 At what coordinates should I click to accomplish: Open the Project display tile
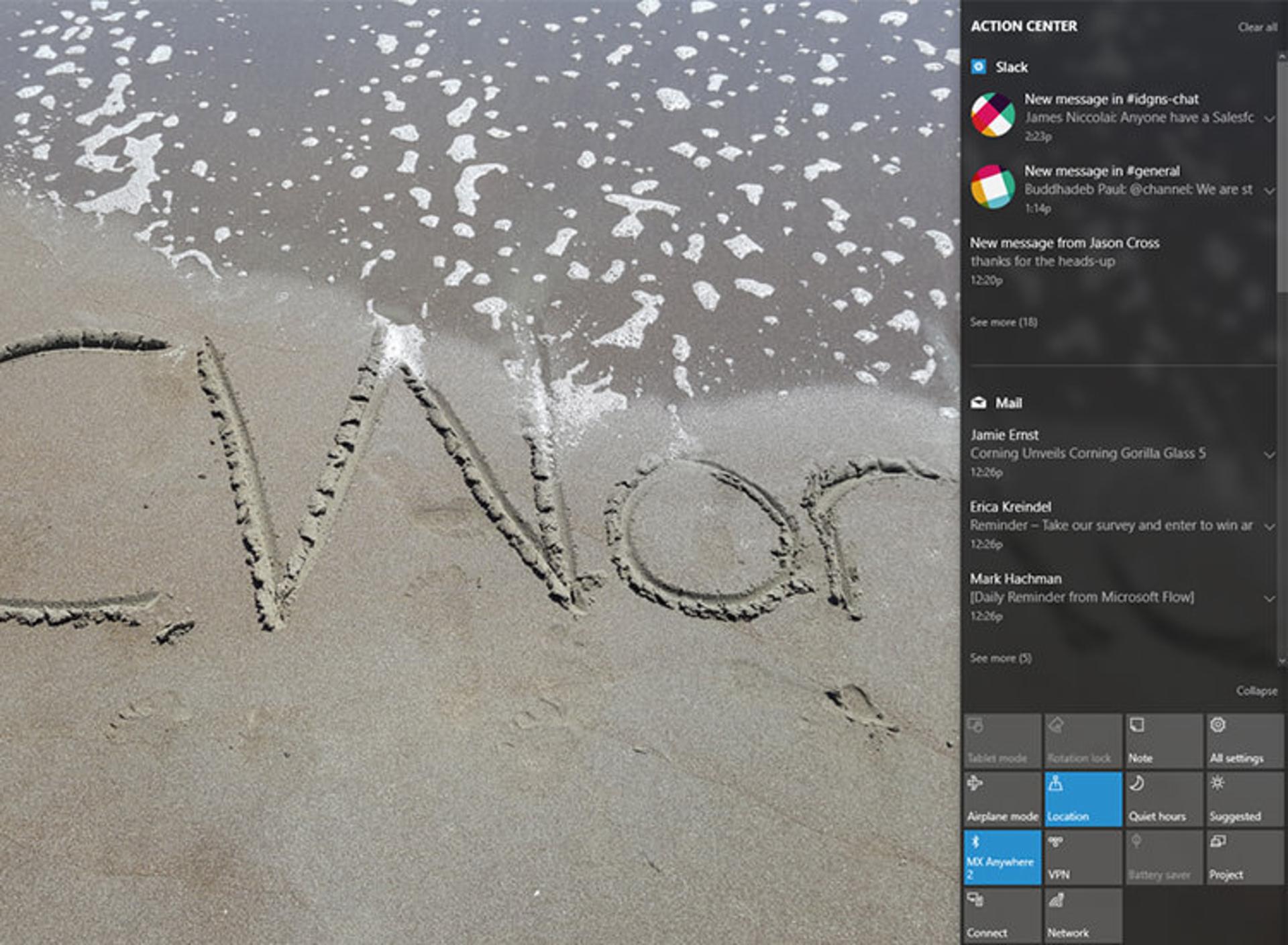point(1244,857)
